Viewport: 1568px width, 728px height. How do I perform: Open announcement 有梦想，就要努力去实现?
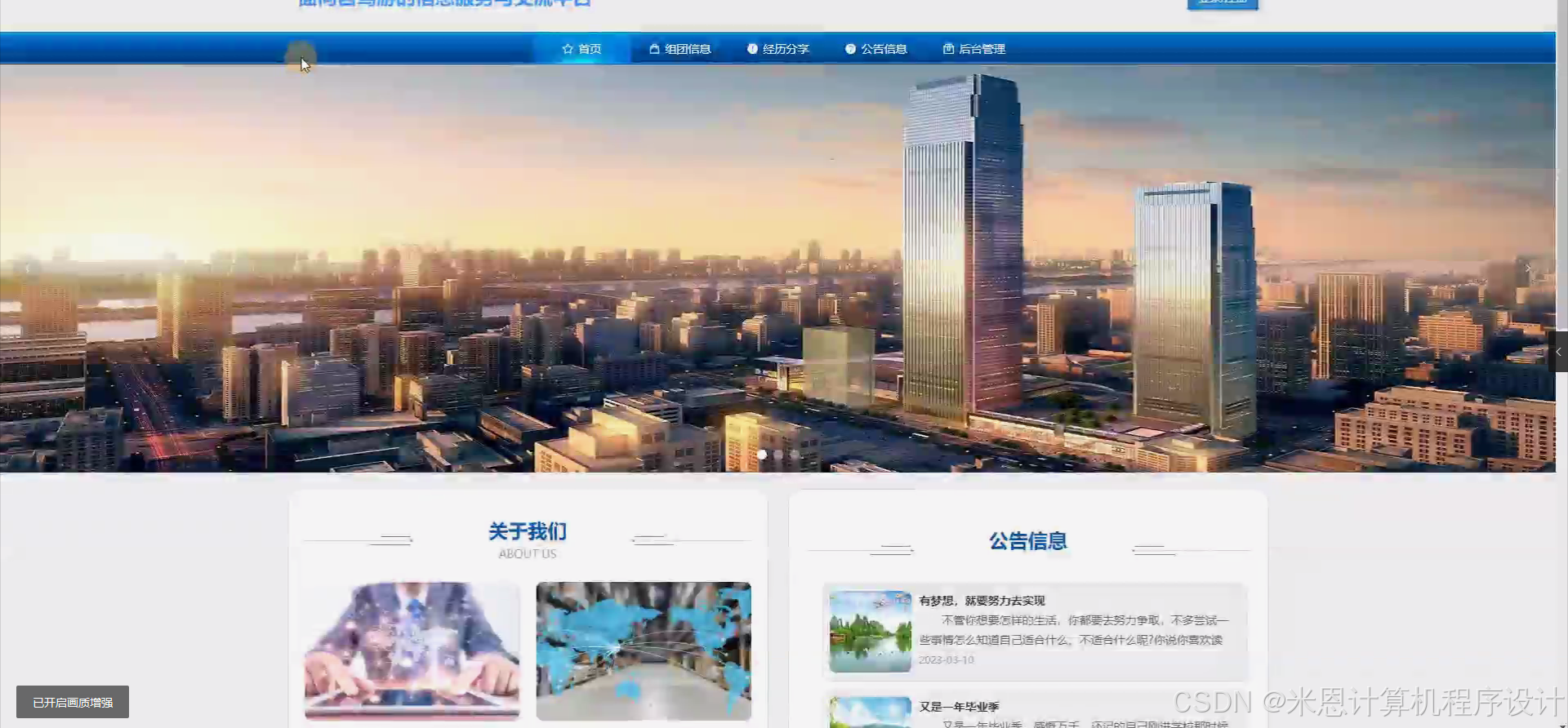point(982,601)
